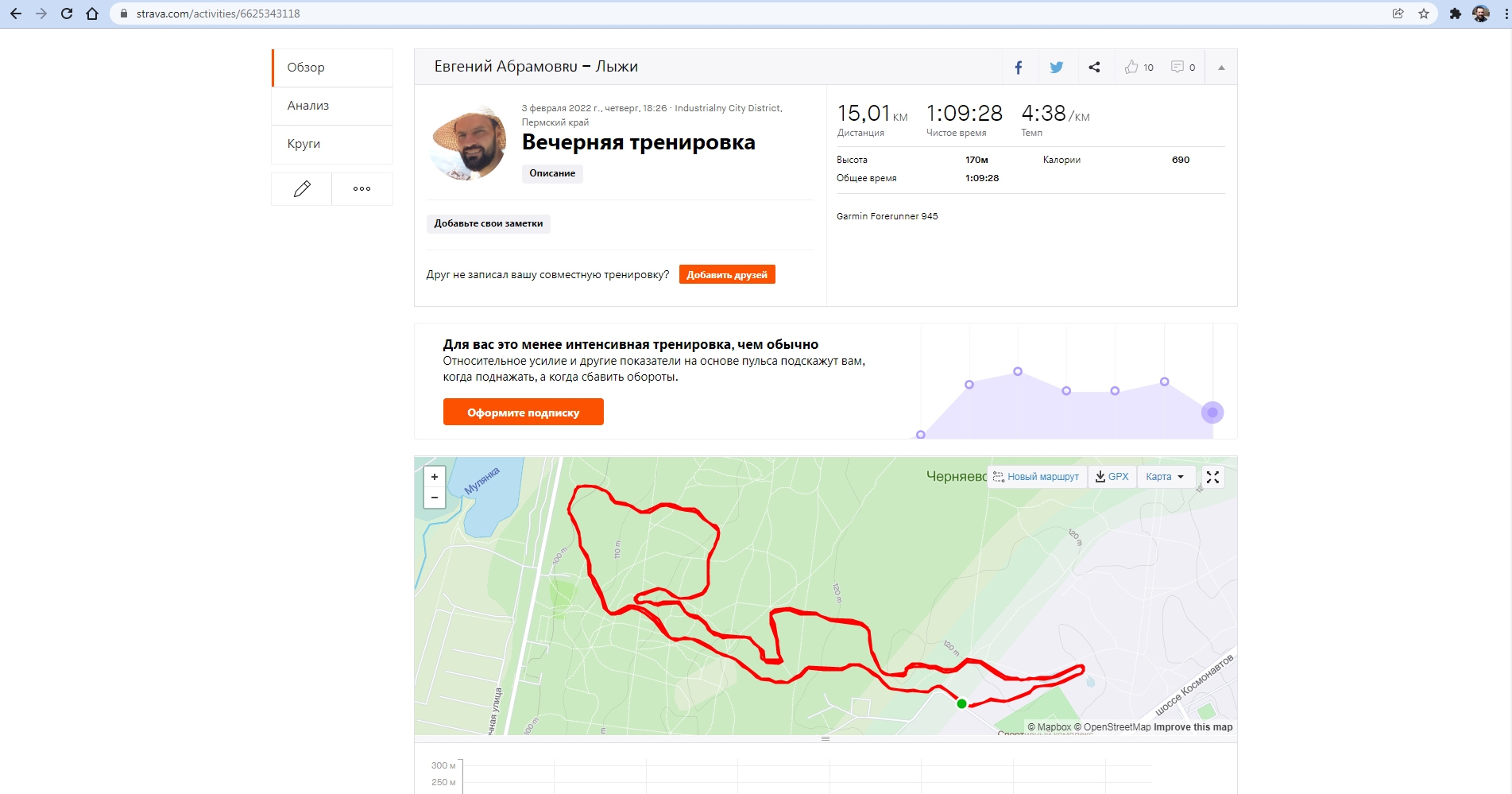Image resolution: width=1512 pixels, height=794 pixels.
Task: Enter fullscreen map view
Action: (1212, 477)
